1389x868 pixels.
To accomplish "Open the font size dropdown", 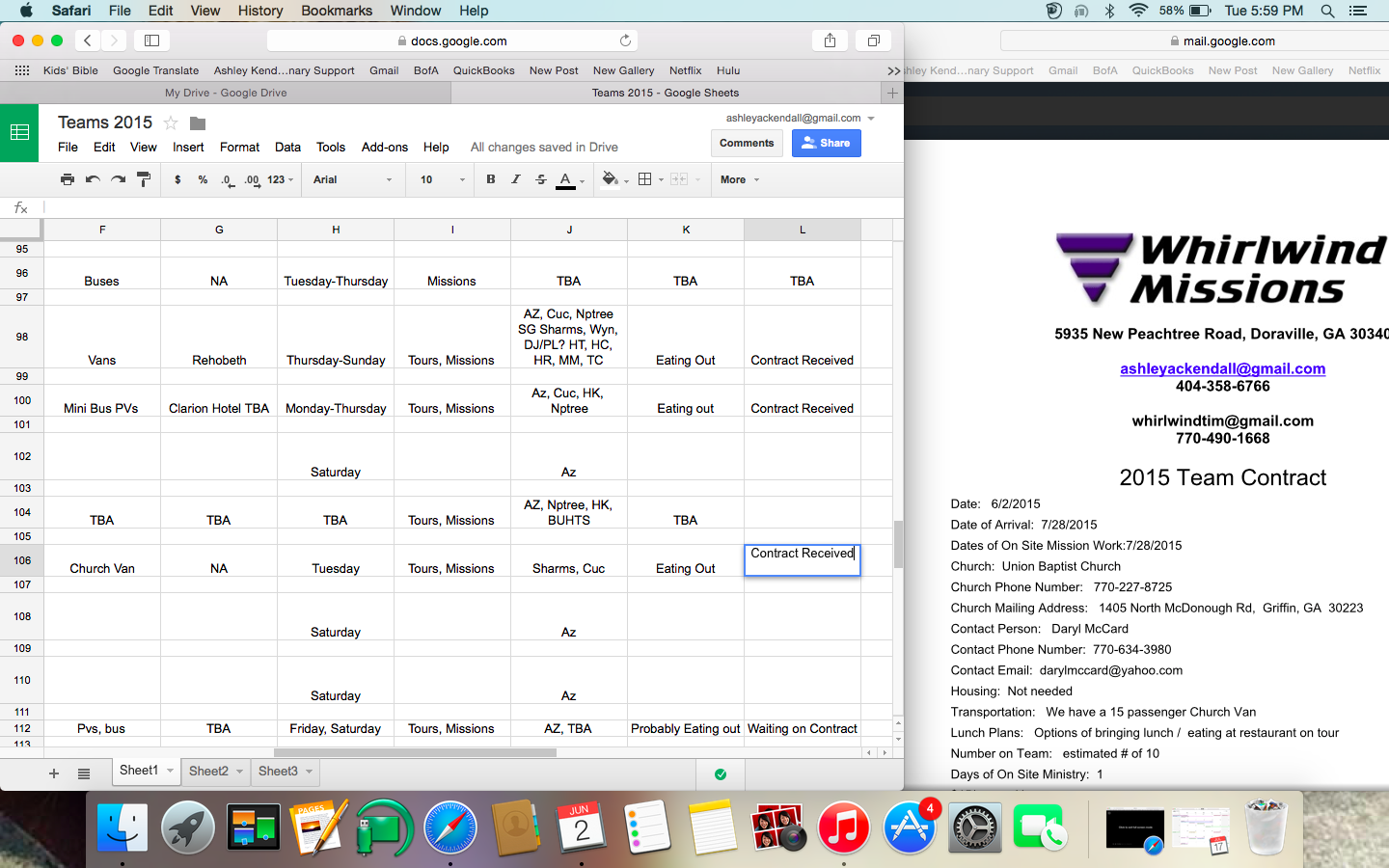I will pyautogui.click(x=442, y=179).
